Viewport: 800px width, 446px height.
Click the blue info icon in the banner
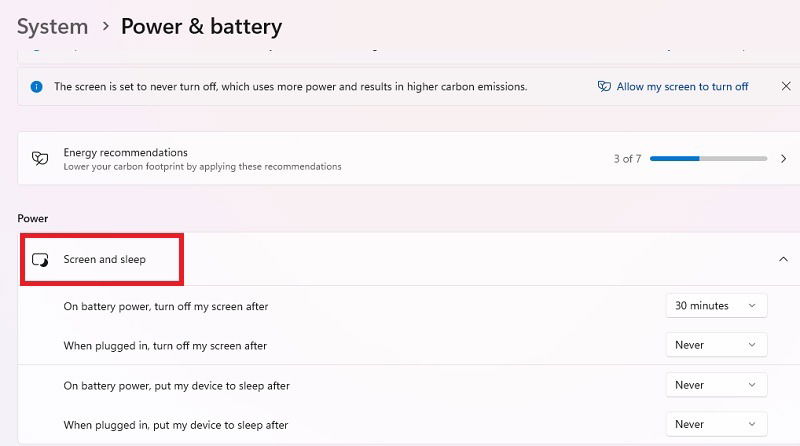point(36,87)
